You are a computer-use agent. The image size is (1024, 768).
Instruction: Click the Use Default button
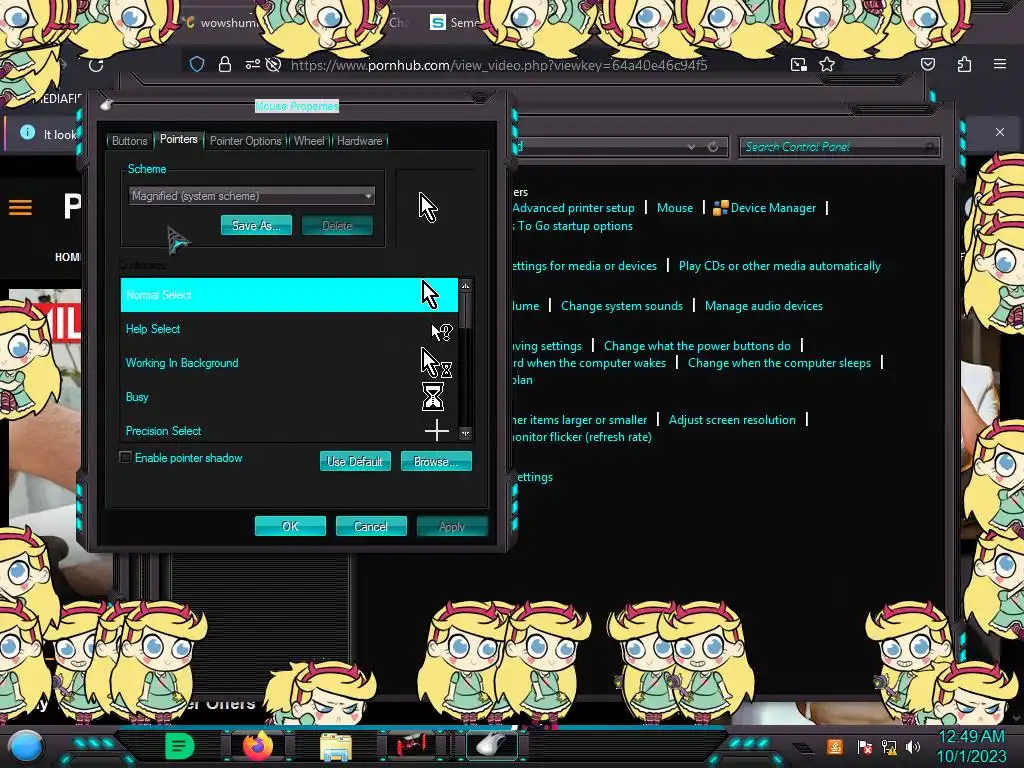coord(355,461)
